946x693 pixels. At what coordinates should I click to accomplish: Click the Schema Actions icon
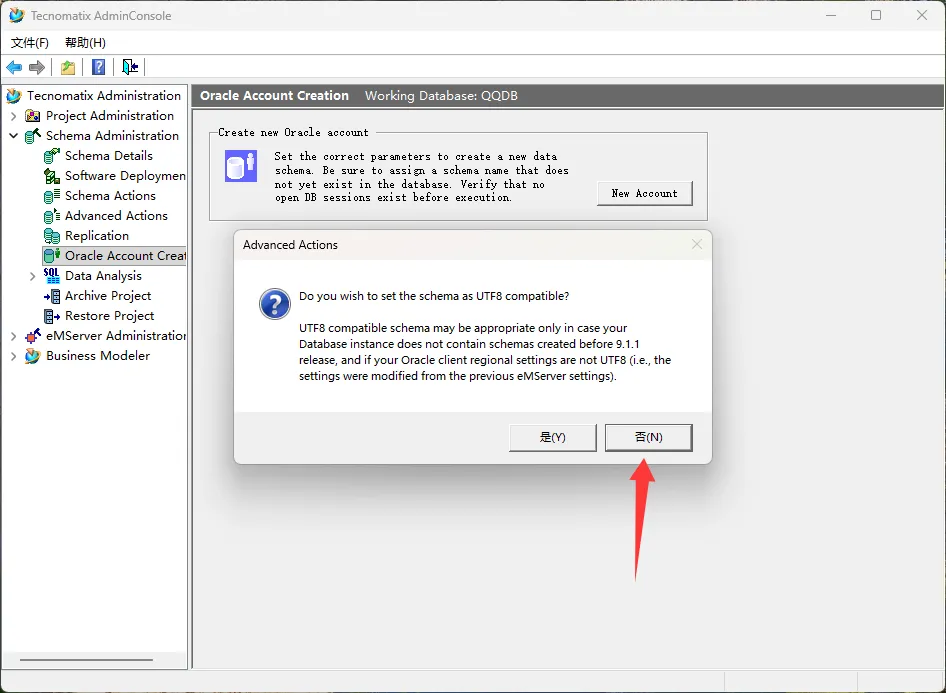52,196
